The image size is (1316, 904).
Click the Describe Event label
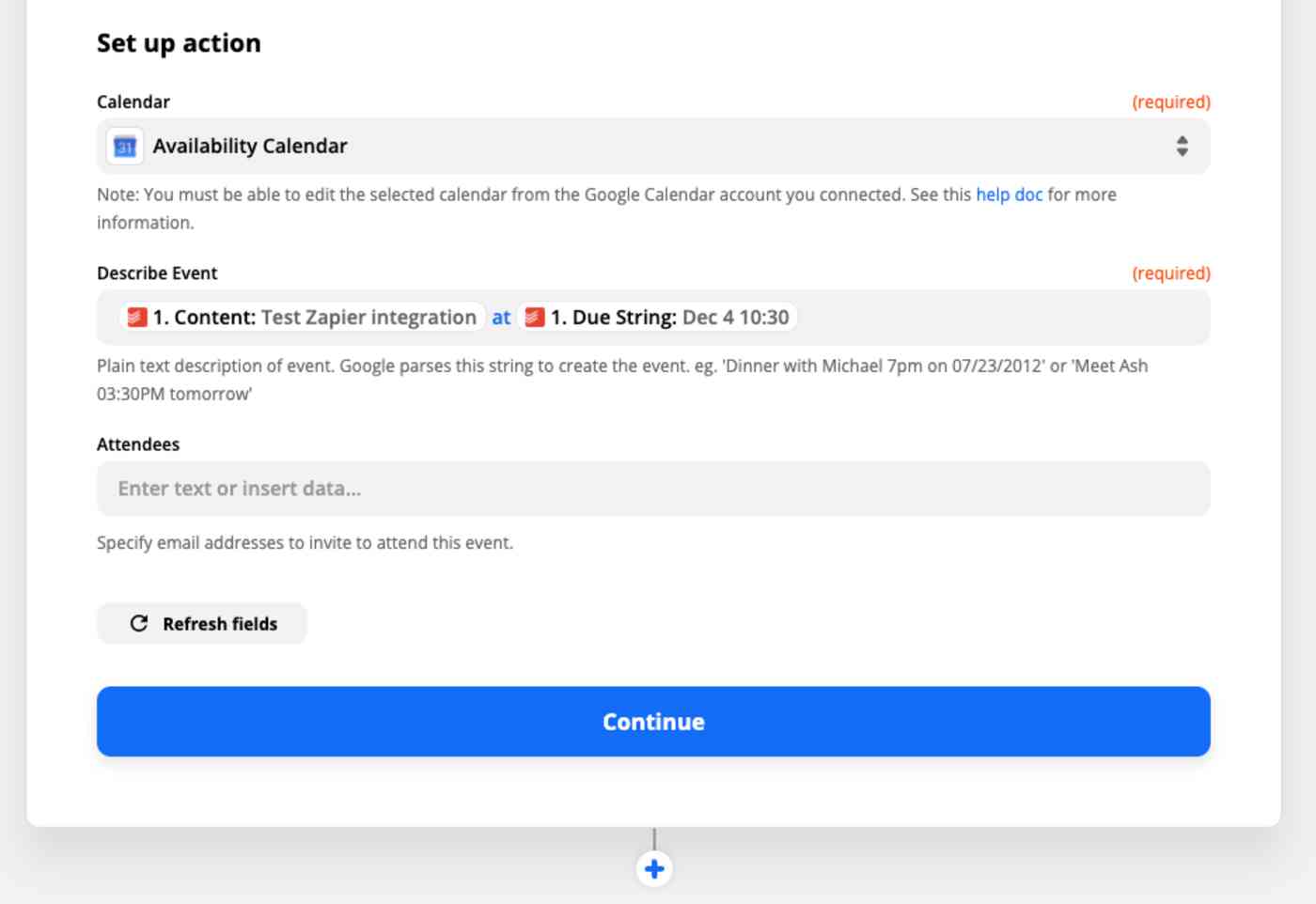(157, 273)
